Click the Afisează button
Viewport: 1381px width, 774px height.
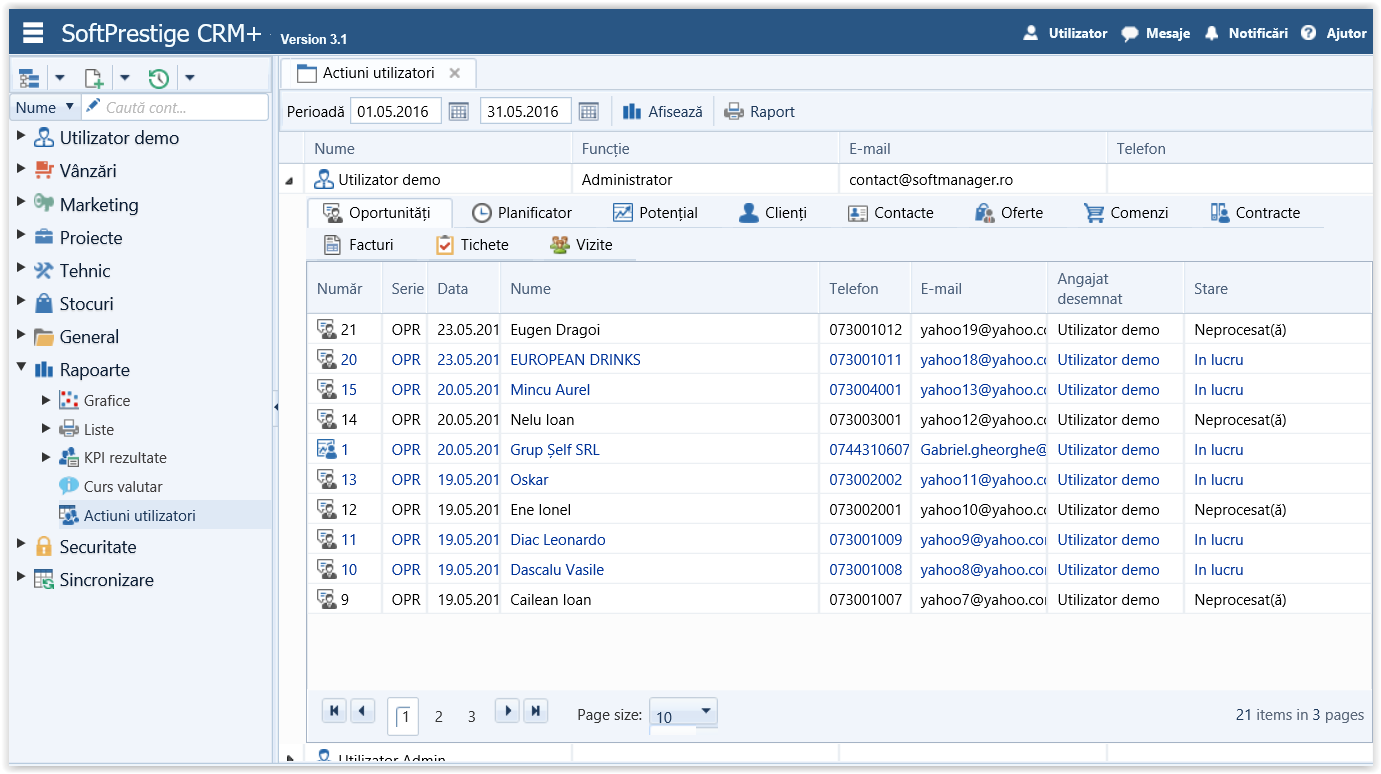point(663,112)
